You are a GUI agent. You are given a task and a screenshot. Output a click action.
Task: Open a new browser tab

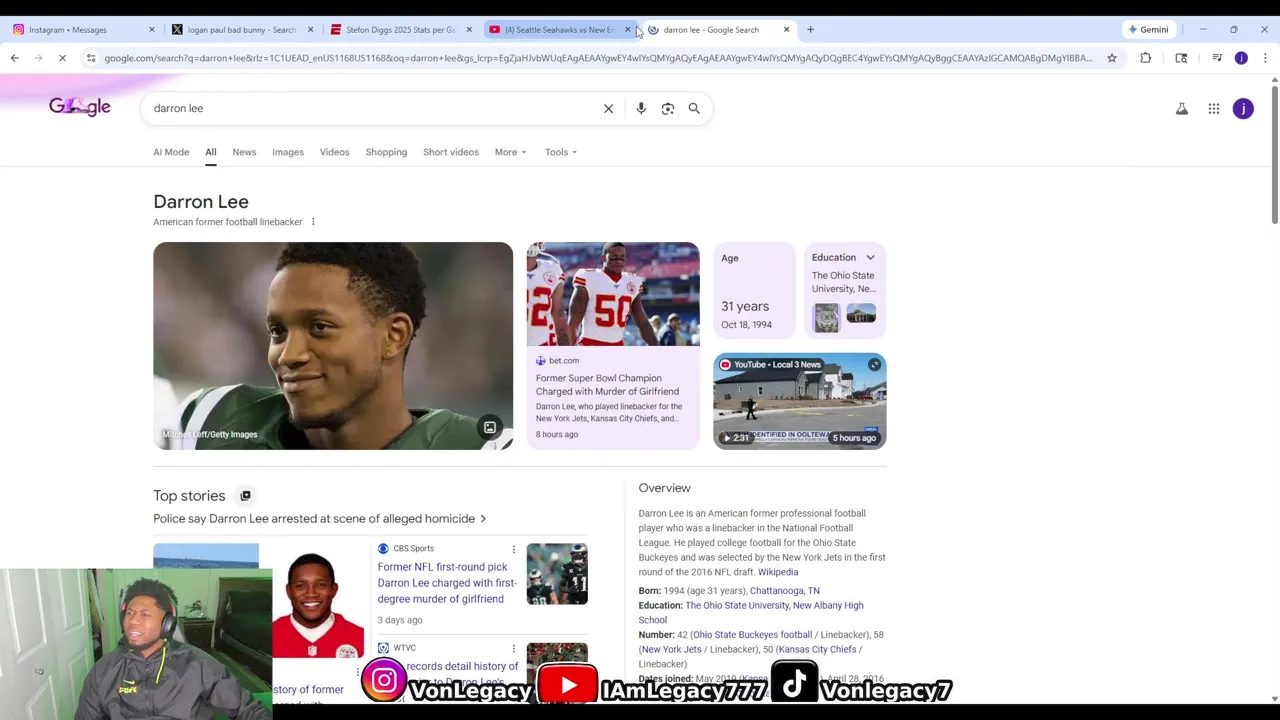pyautogui.click(x=810, y=29)
